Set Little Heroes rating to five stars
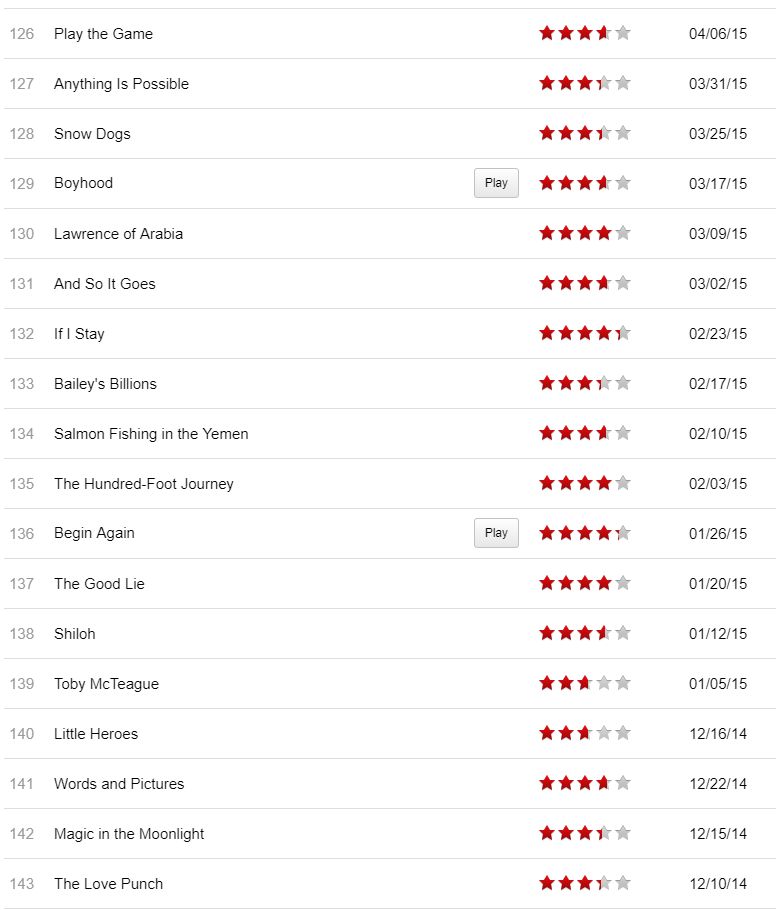The image size is (776, 910). tap(623, 733)
